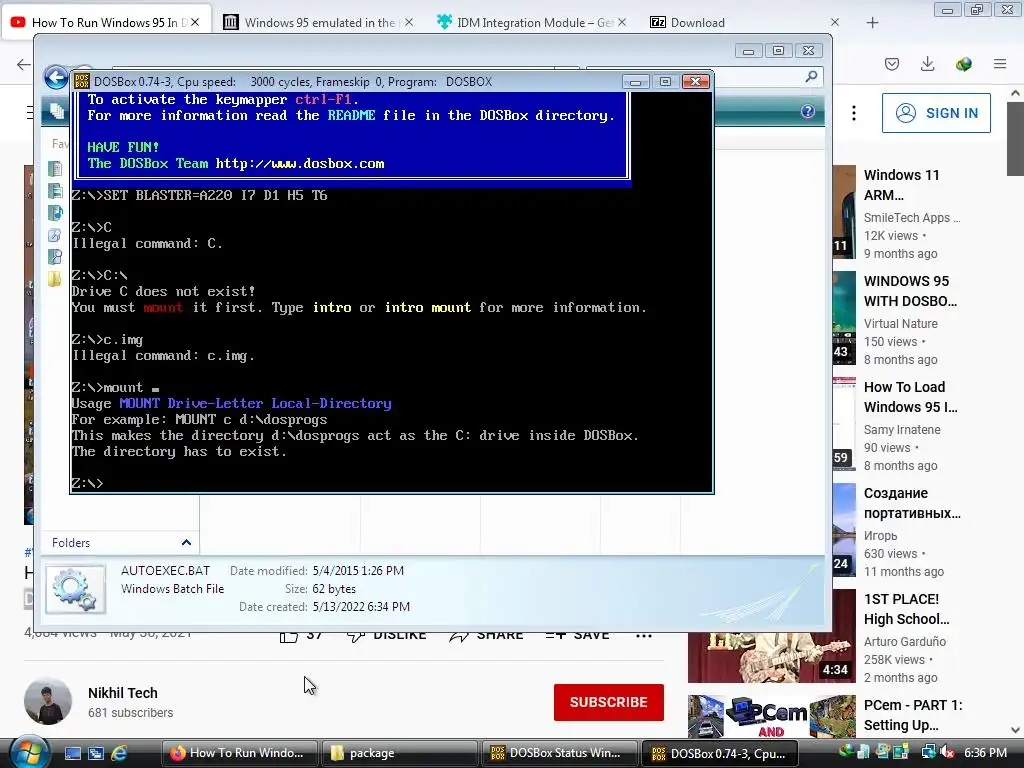Click the video SHARE button
Viewport: 1024px width, 768px height.
[486, 635]
